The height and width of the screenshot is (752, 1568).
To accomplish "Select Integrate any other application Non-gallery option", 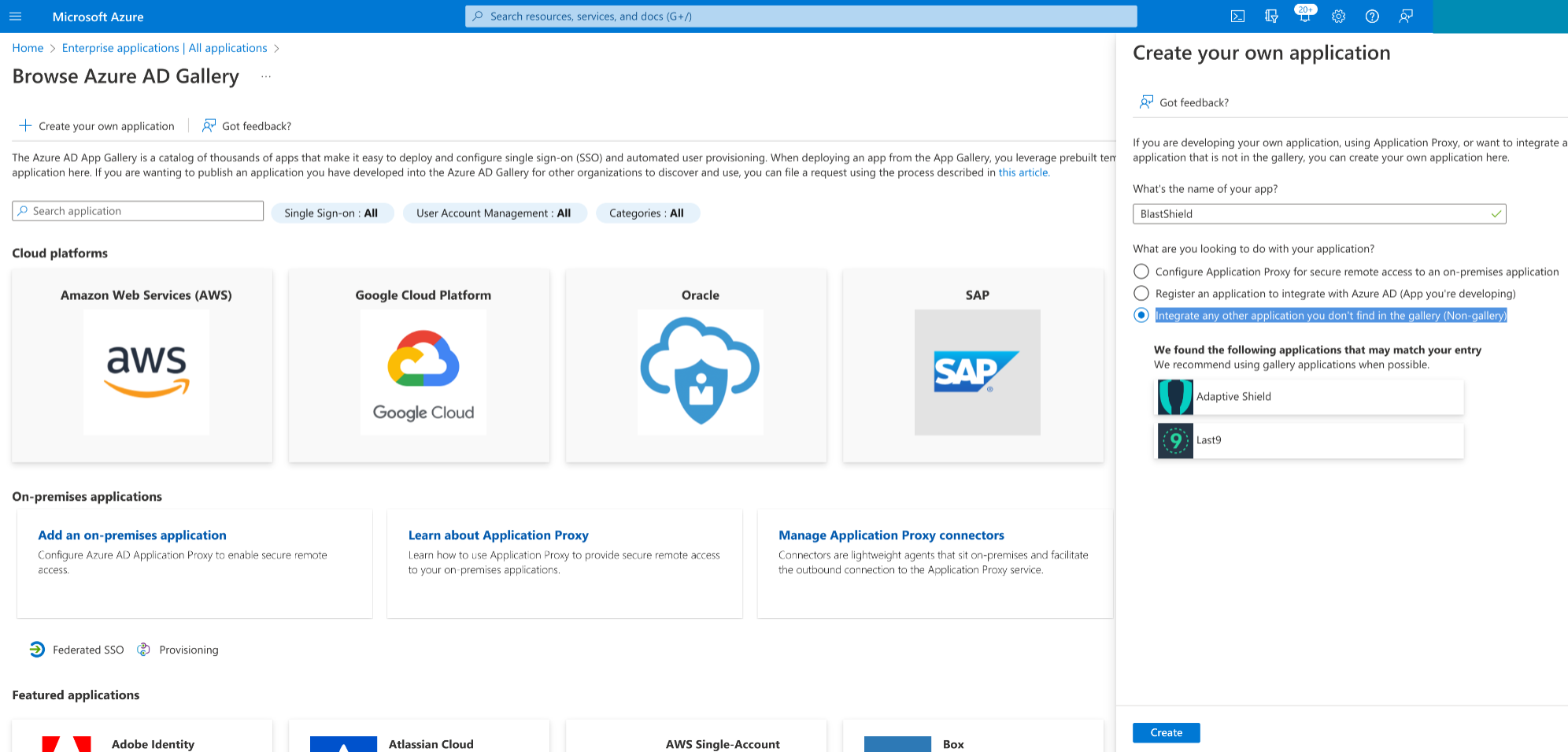I will [x=1141, y=315].
